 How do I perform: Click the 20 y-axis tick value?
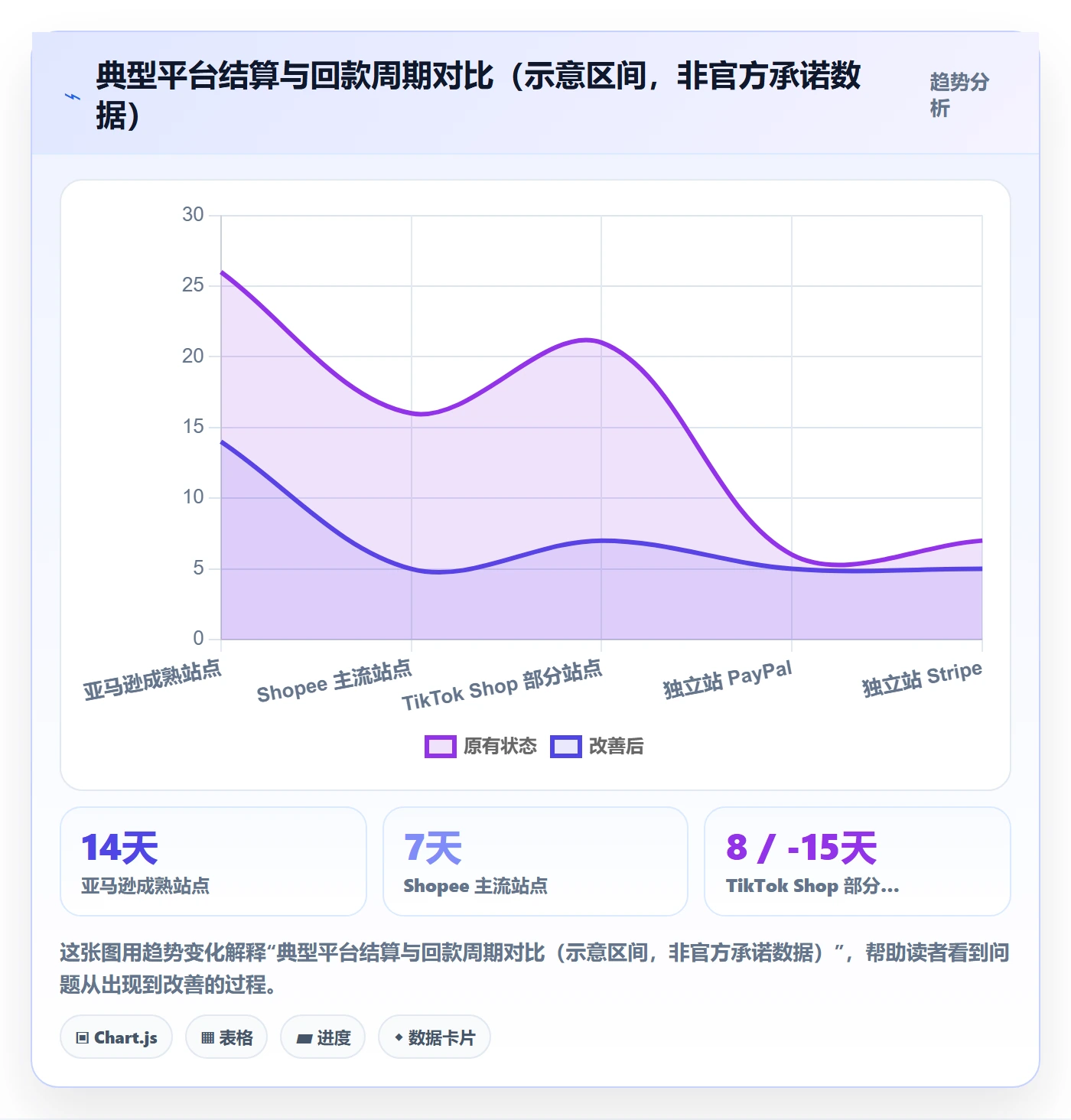tap(193, 357)
